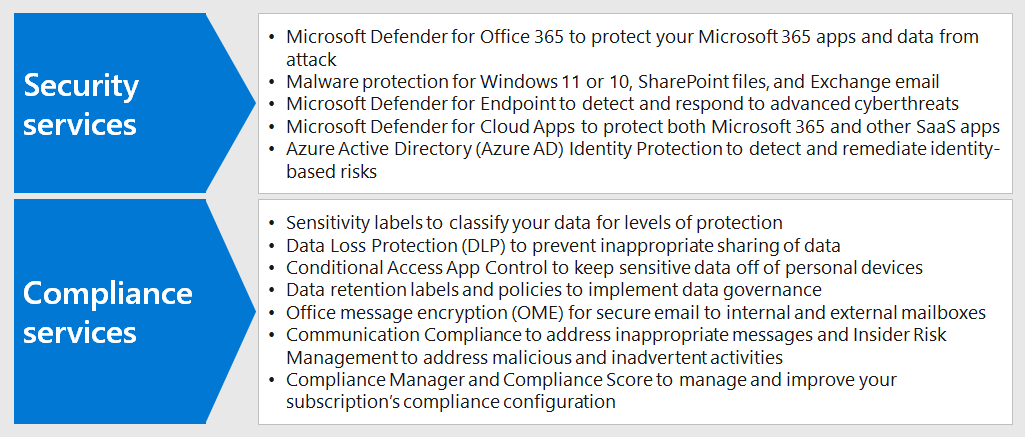
Task: Select Data retention labels and policies line
Action: (554, 290)
